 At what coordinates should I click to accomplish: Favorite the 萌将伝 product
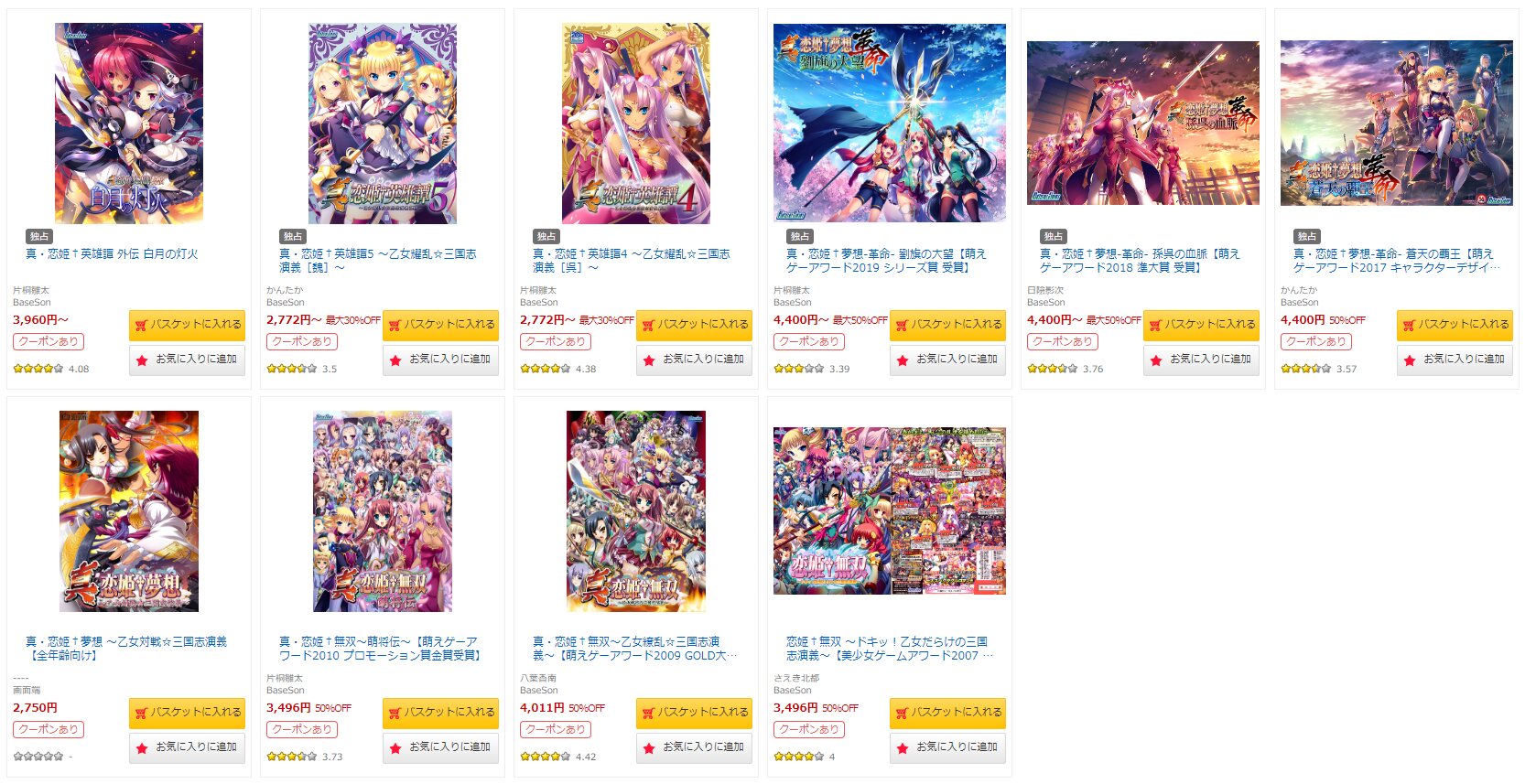pyautogui.click(x=440, y=747)
